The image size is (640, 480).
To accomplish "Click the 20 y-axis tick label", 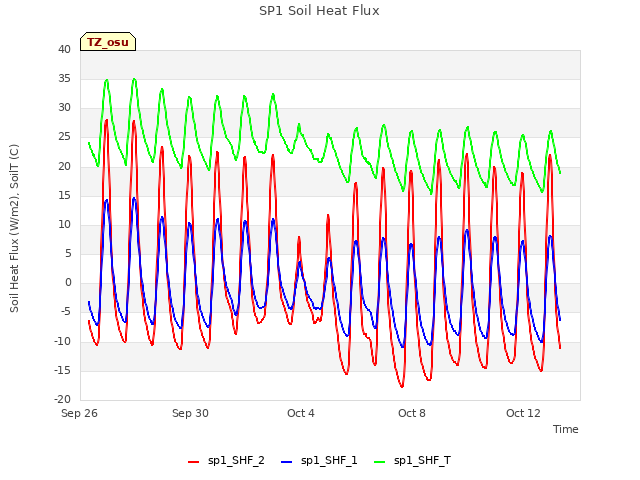I will pyautogui.click(x=64, y=167).
